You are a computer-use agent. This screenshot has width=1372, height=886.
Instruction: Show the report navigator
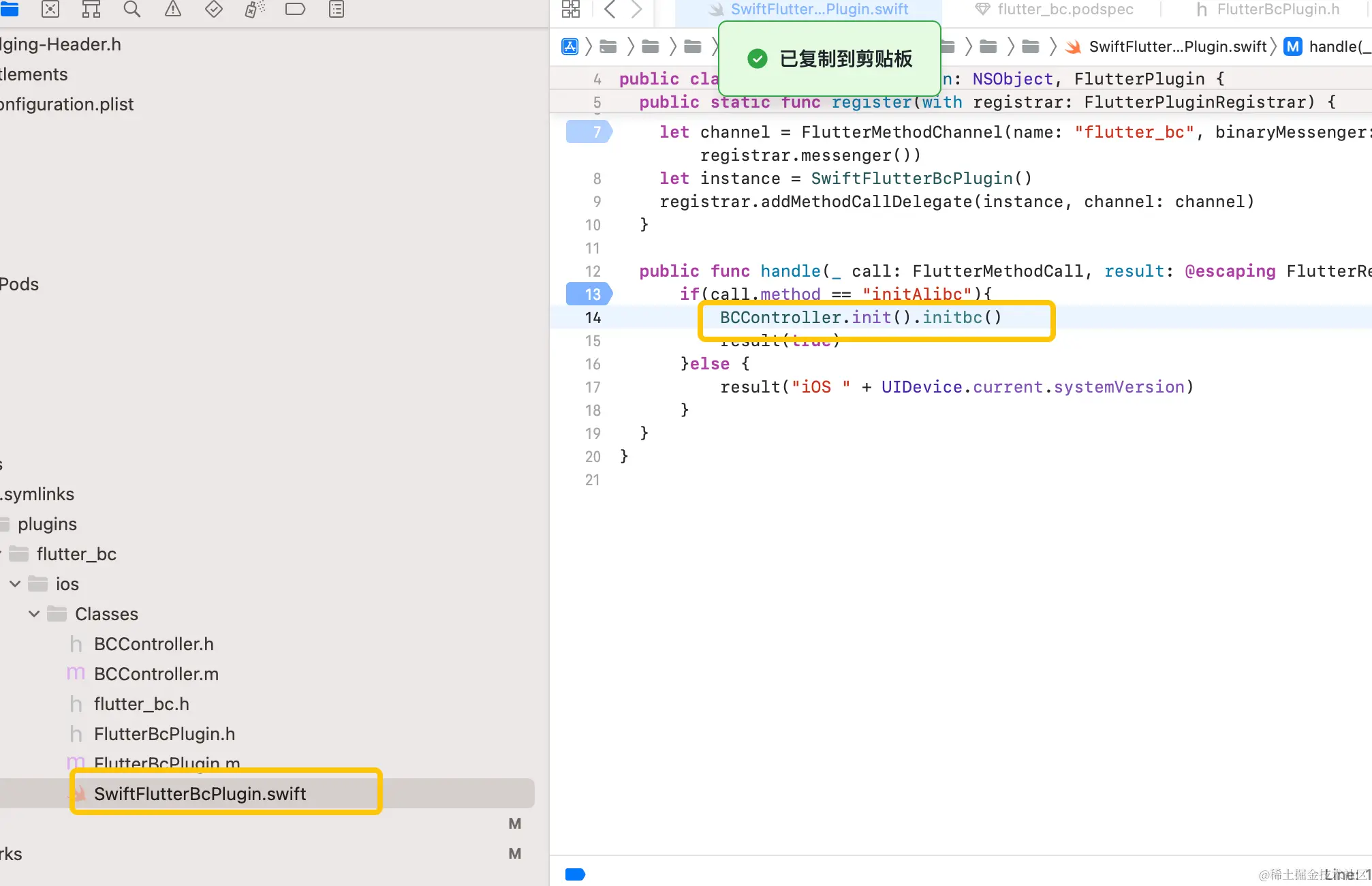click(337, 9)
